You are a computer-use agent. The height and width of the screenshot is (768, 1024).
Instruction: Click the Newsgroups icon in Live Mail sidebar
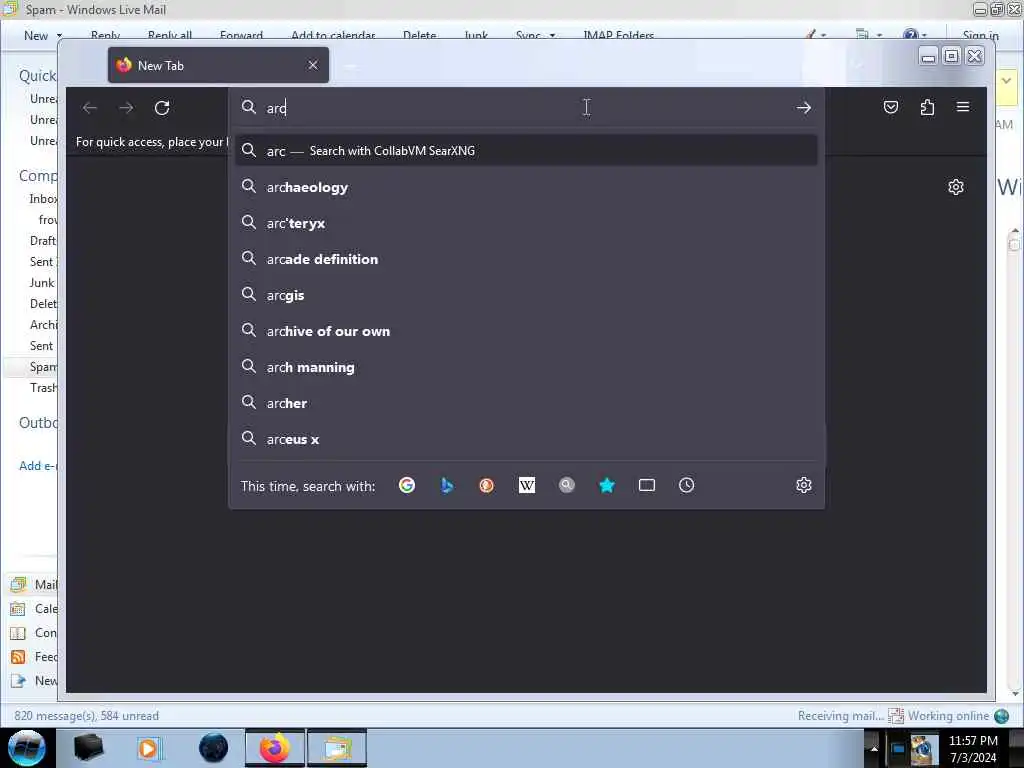tap(18, 681)
